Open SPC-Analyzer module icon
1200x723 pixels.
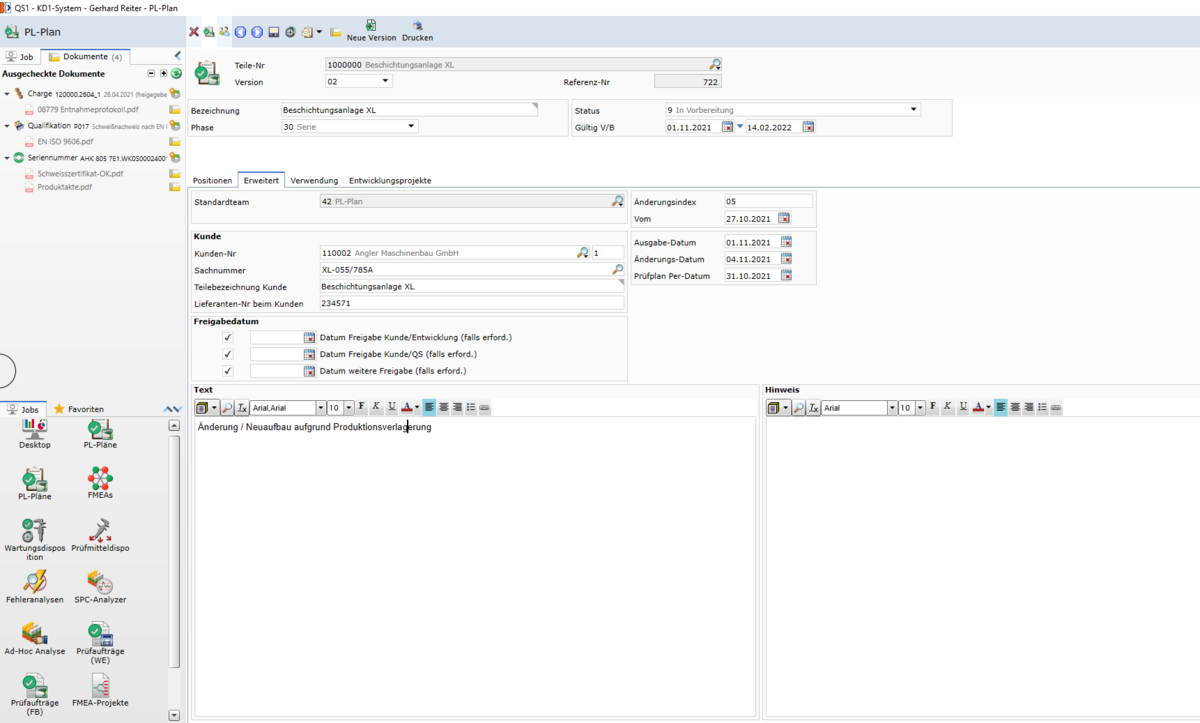coord(100,587)
